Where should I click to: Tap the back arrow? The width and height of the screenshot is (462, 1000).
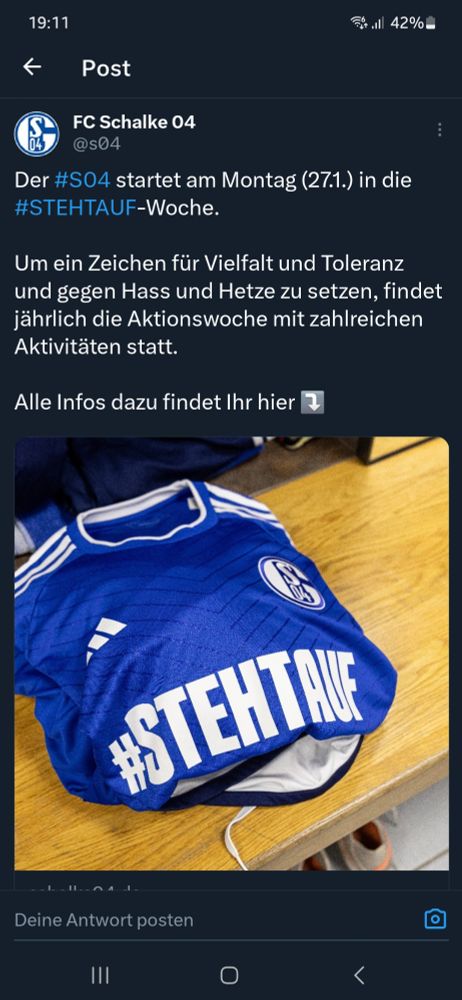pyautogui.click(x=32, y=67)
